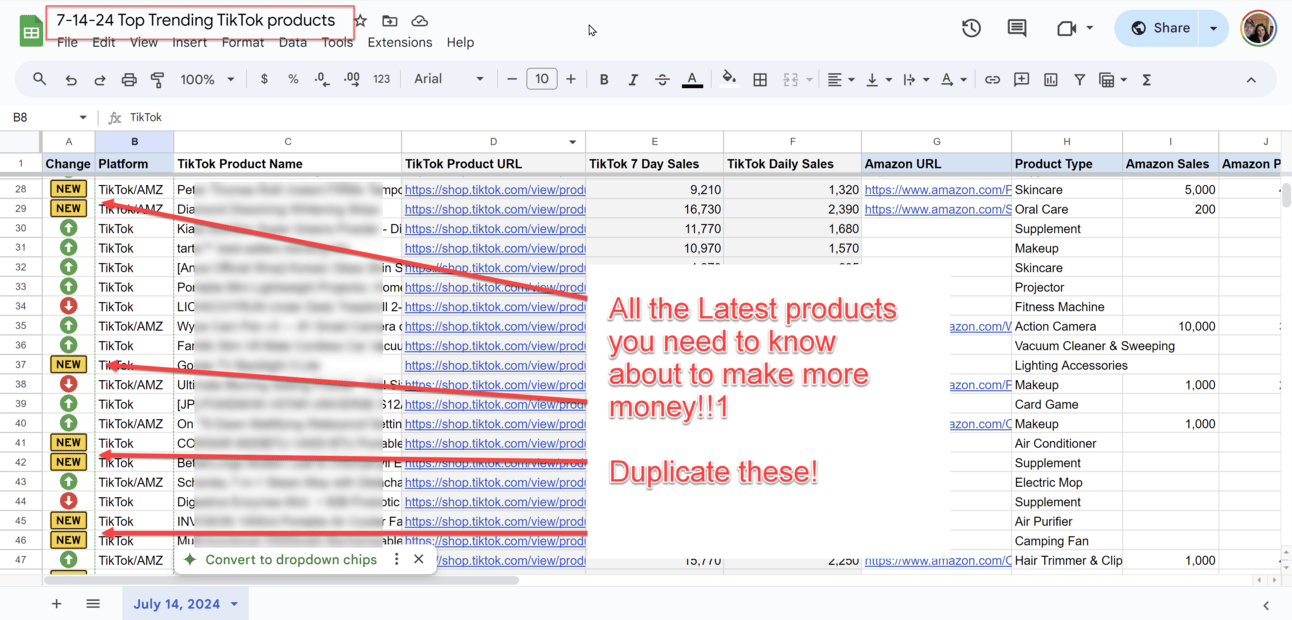Image resolution: width=1292 pixels, height=620 pixels.
Task: Open the comments history icon
Action: click(x=1017, y=28)
